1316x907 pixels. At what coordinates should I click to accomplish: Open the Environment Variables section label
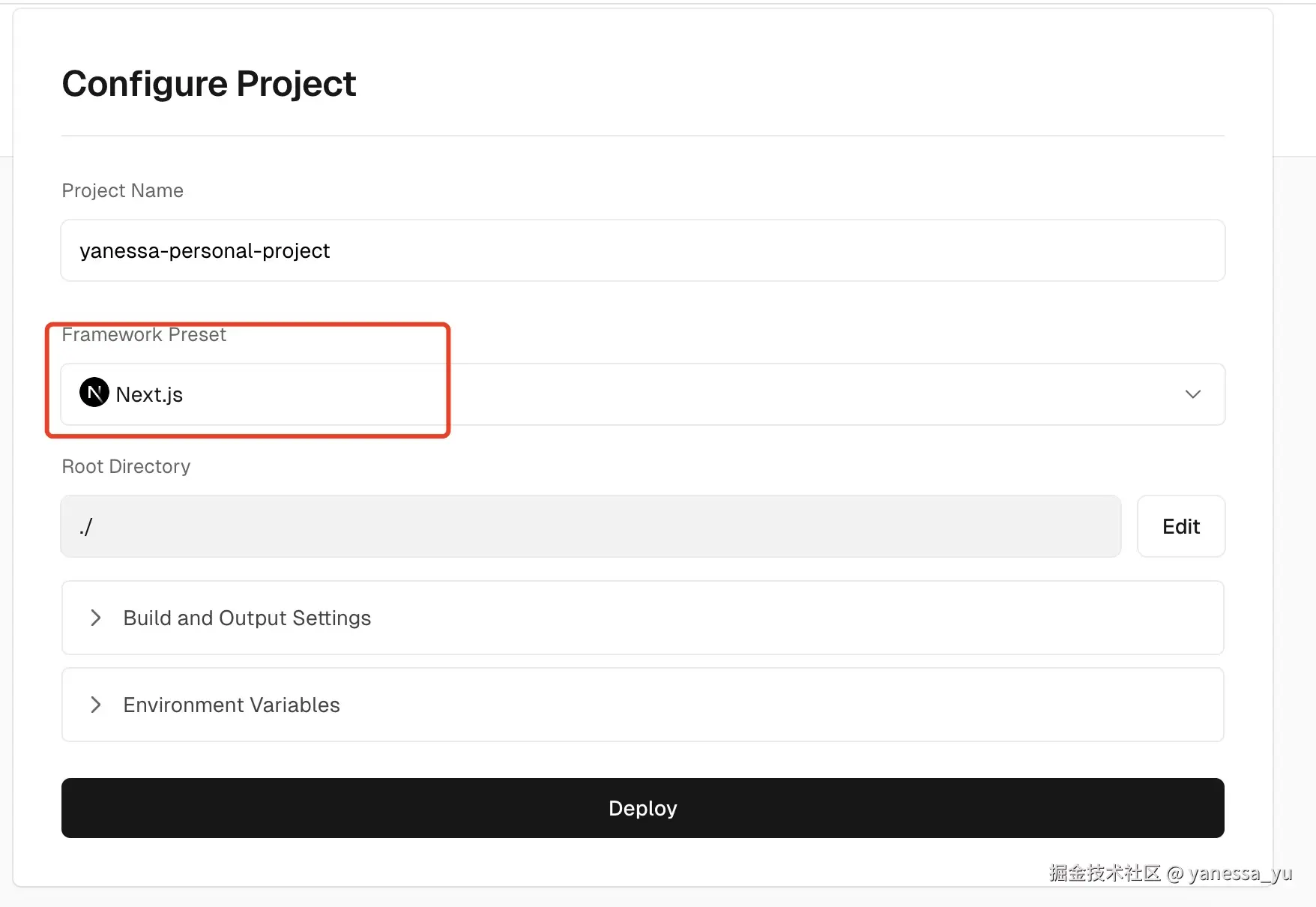click(231, 705)
